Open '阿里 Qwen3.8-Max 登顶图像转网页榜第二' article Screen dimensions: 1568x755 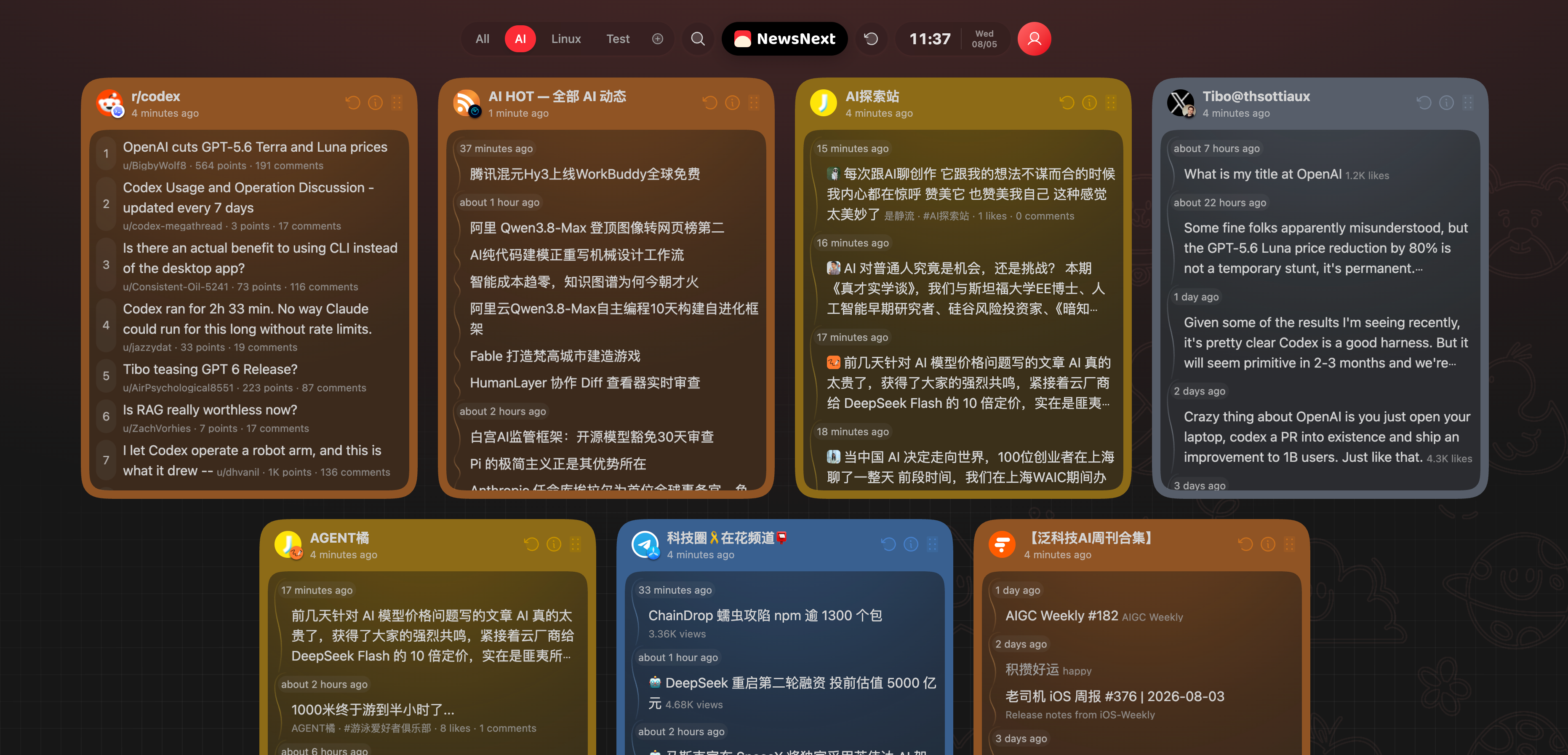(x=597, y=228)
